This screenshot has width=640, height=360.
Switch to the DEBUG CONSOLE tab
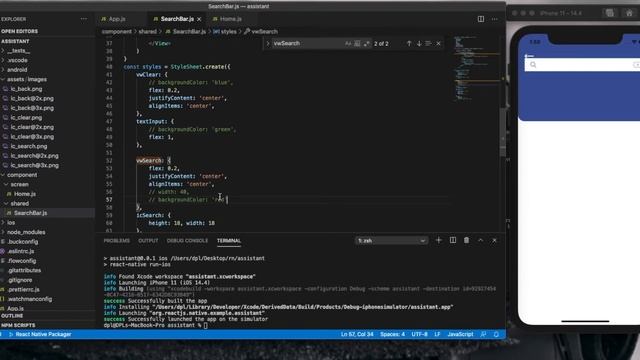pyautogui.click(x=187, y=241)
